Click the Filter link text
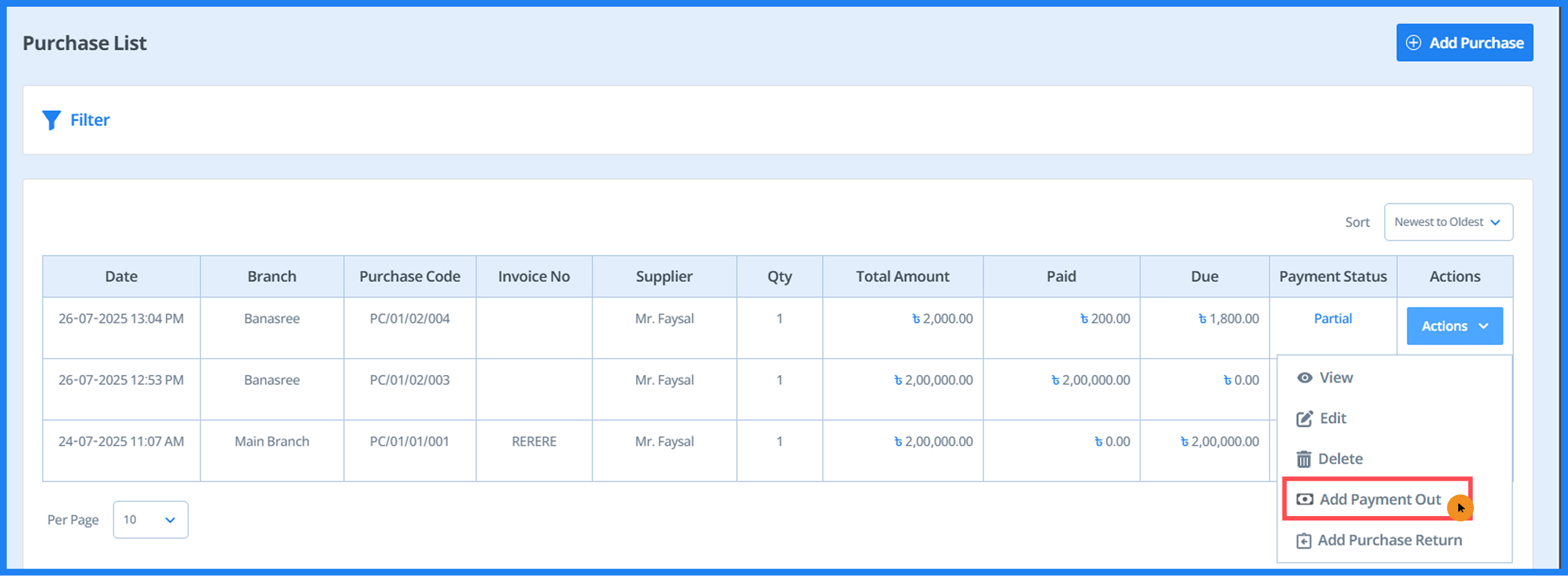The height and width of the screenshot is (576, 1568). [90, 120]
